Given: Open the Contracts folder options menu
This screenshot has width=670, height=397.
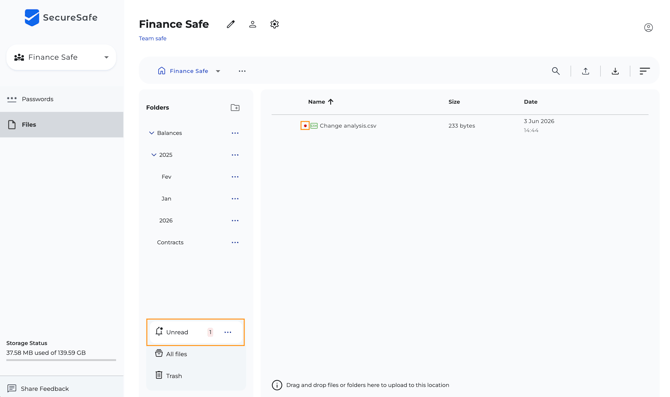Looking at the screenshot, I should [235, 242].
